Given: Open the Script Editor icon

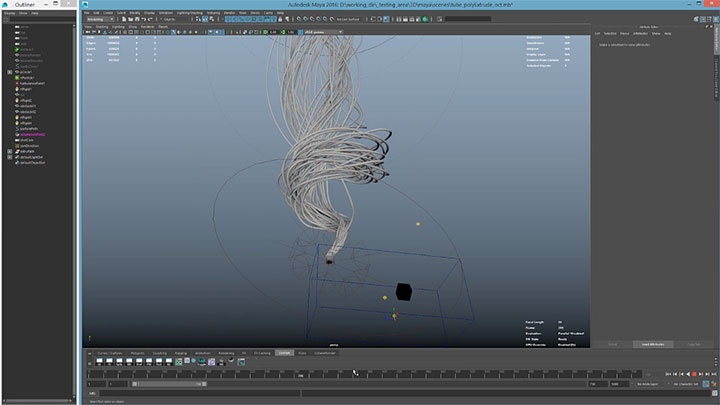Looking at the screenshot, I should click(x=714, y=394).
